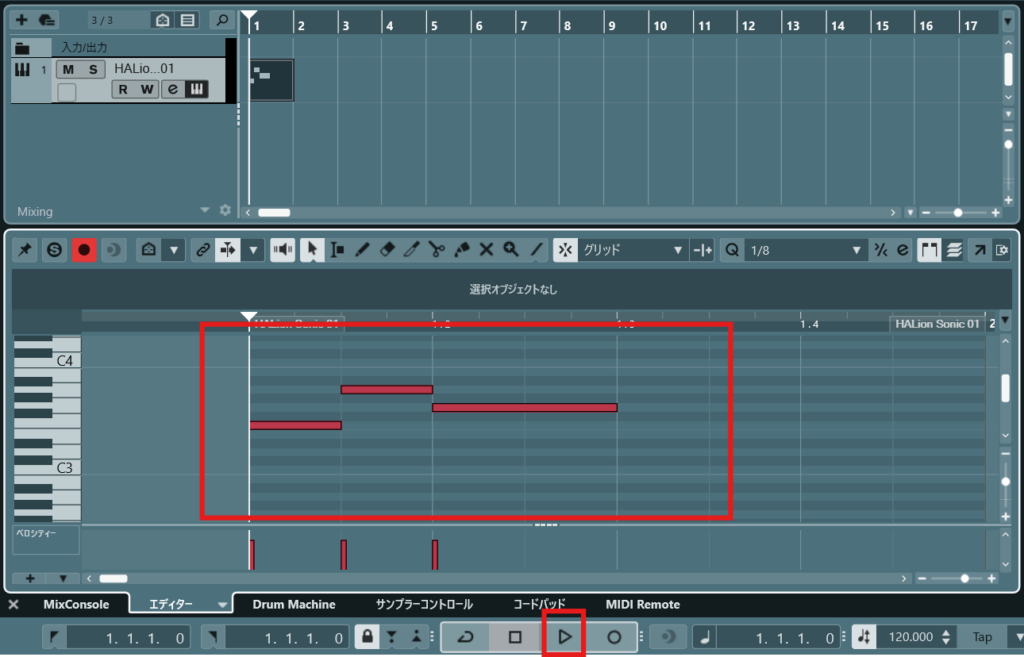Choose the Mute X tool
Image resolution: width=1024 pixels, height=657 pixels.
tap(486, 250)
